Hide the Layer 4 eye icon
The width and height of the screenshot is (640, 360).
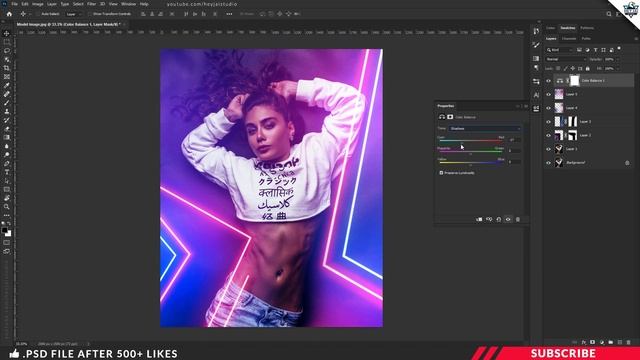click(x=548, y=108)
